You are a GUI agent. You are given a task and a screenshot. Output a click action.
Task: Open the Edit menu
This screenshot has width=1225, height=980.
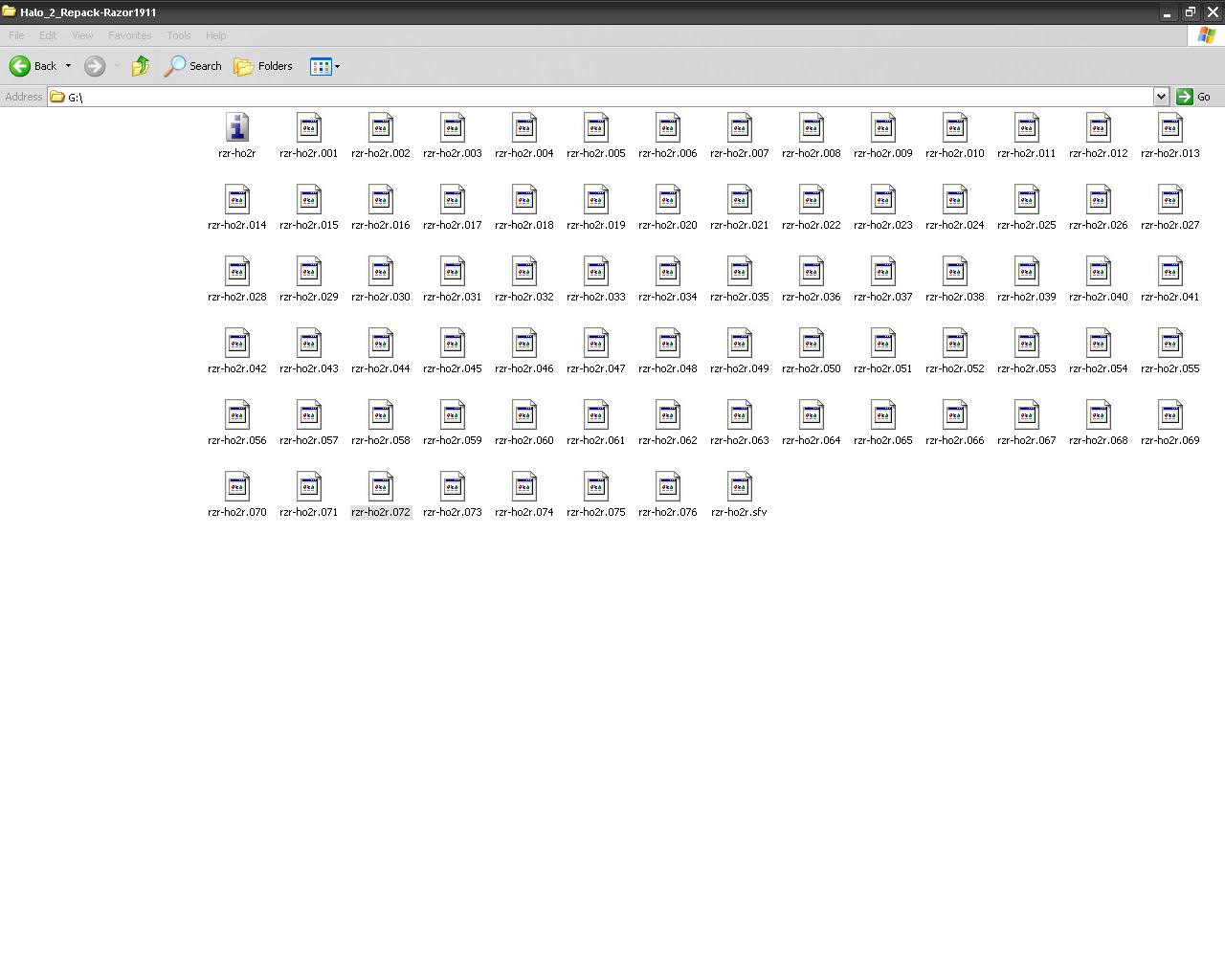(x=48, y=35)
